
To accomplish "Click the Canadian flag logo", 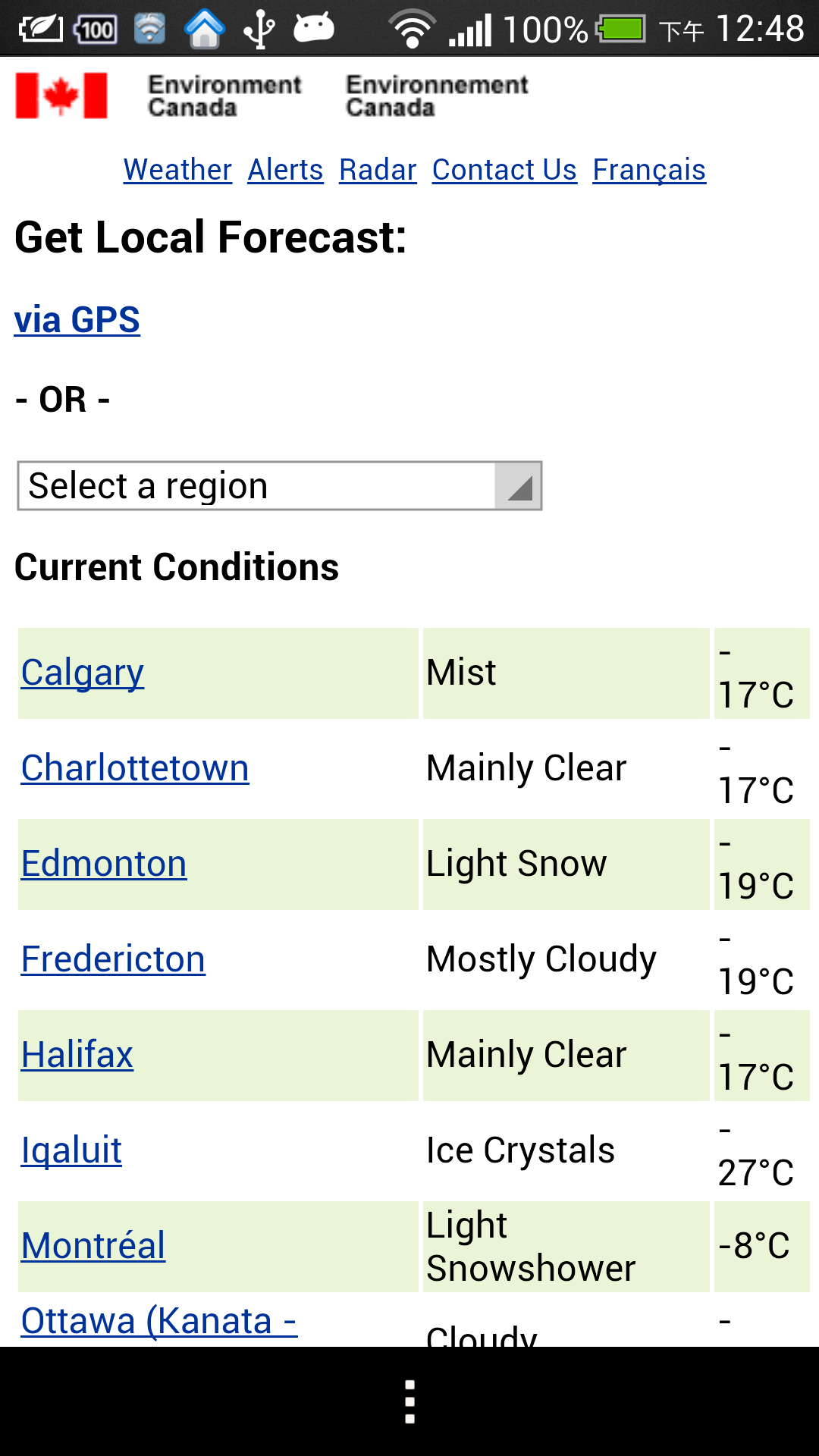I will 61,96.
